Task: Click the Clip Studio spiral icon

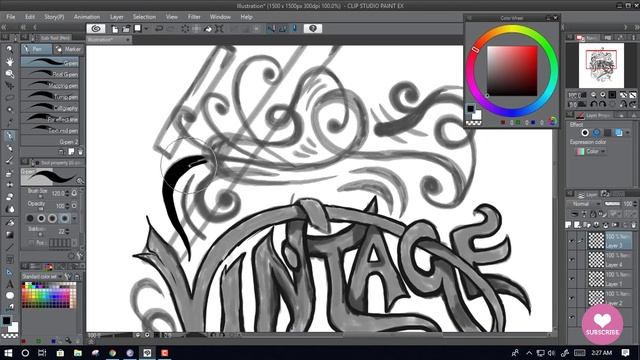Action: [96, 29]
